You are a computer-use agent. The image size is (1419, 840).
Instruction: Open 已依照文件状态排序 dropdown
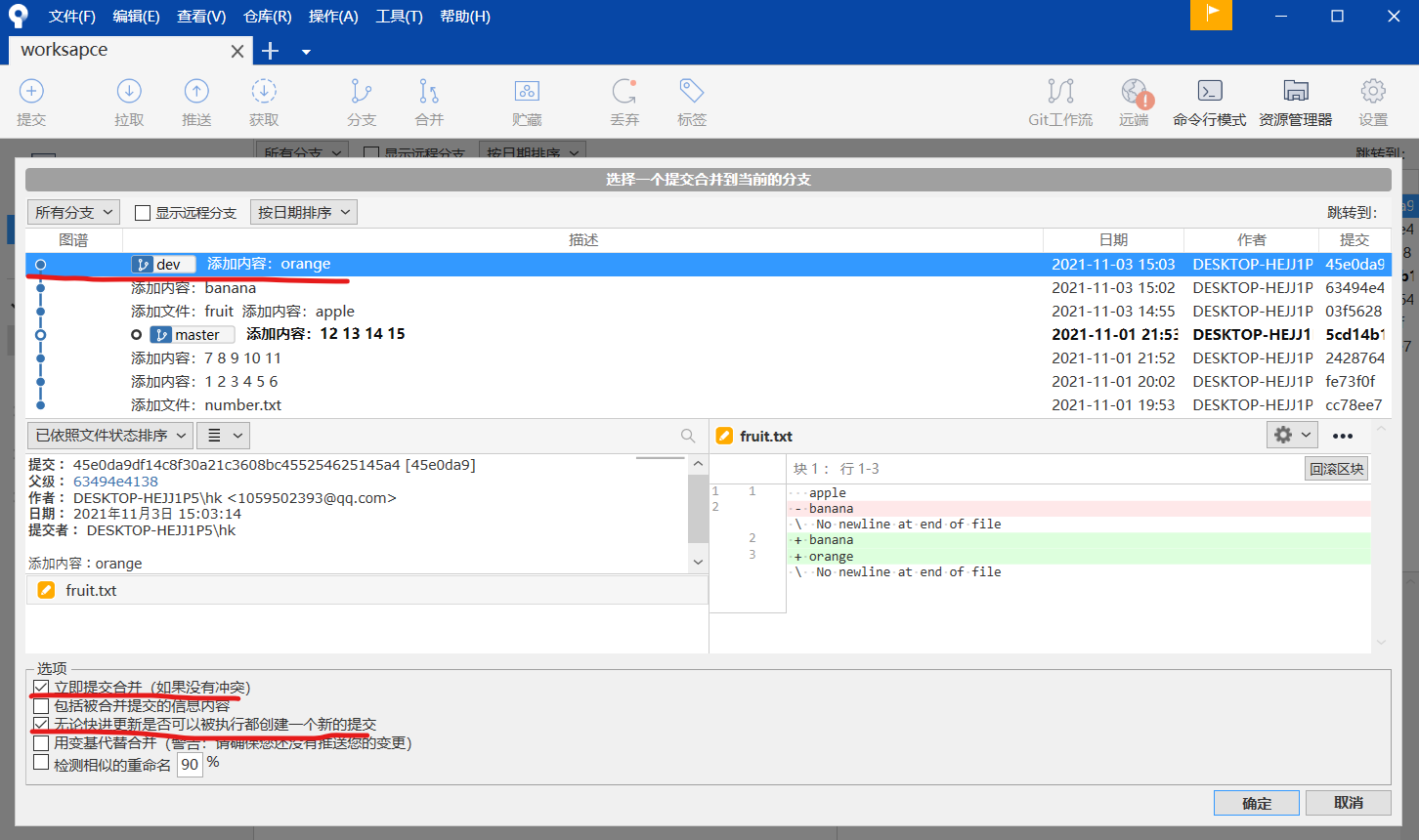point(109,435)
